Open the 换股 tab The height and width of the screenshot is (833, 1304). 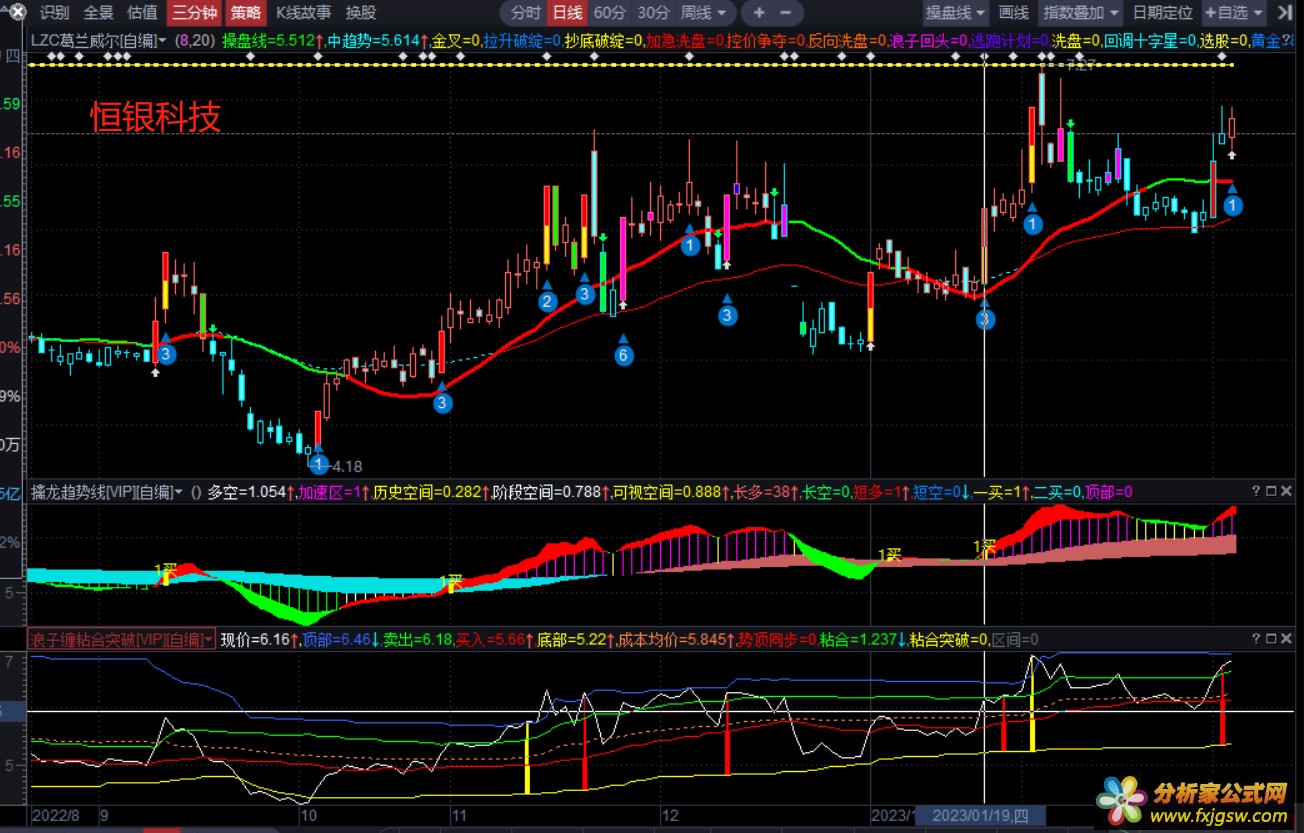[x=361, y=13]
